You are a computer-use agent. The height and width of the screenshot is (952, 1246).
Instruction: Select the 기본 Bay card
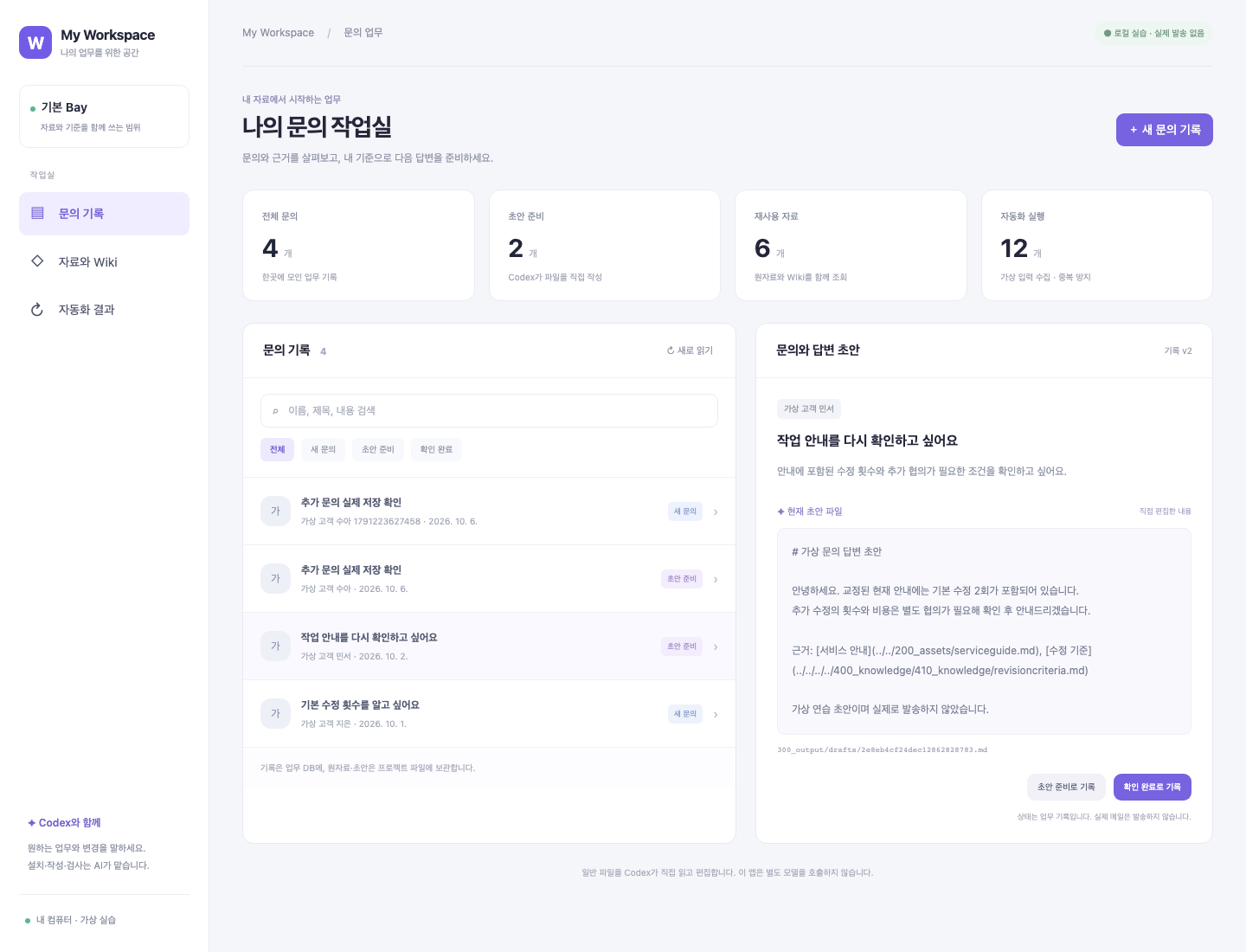tap(104, 116)
